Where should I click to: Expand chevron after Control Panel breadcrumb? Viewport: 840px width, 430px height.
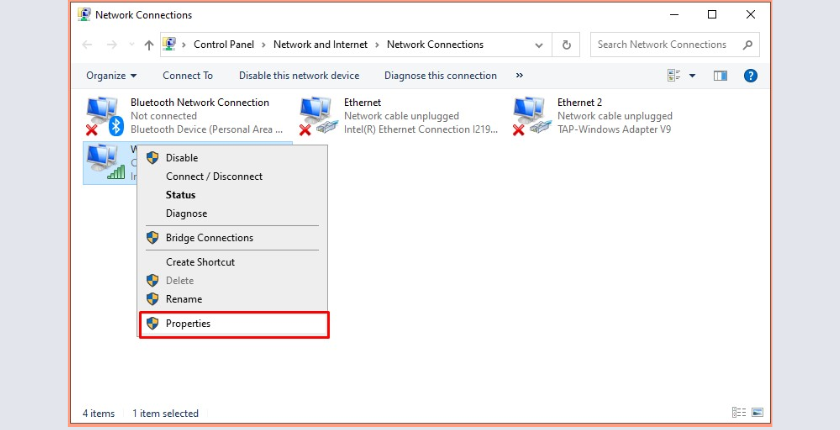[264, 44]
